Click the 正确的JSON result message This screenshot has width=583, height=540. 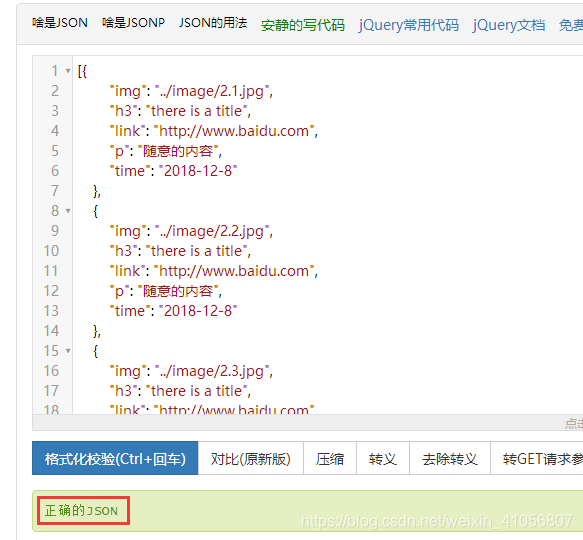click(x=81, y=511)
